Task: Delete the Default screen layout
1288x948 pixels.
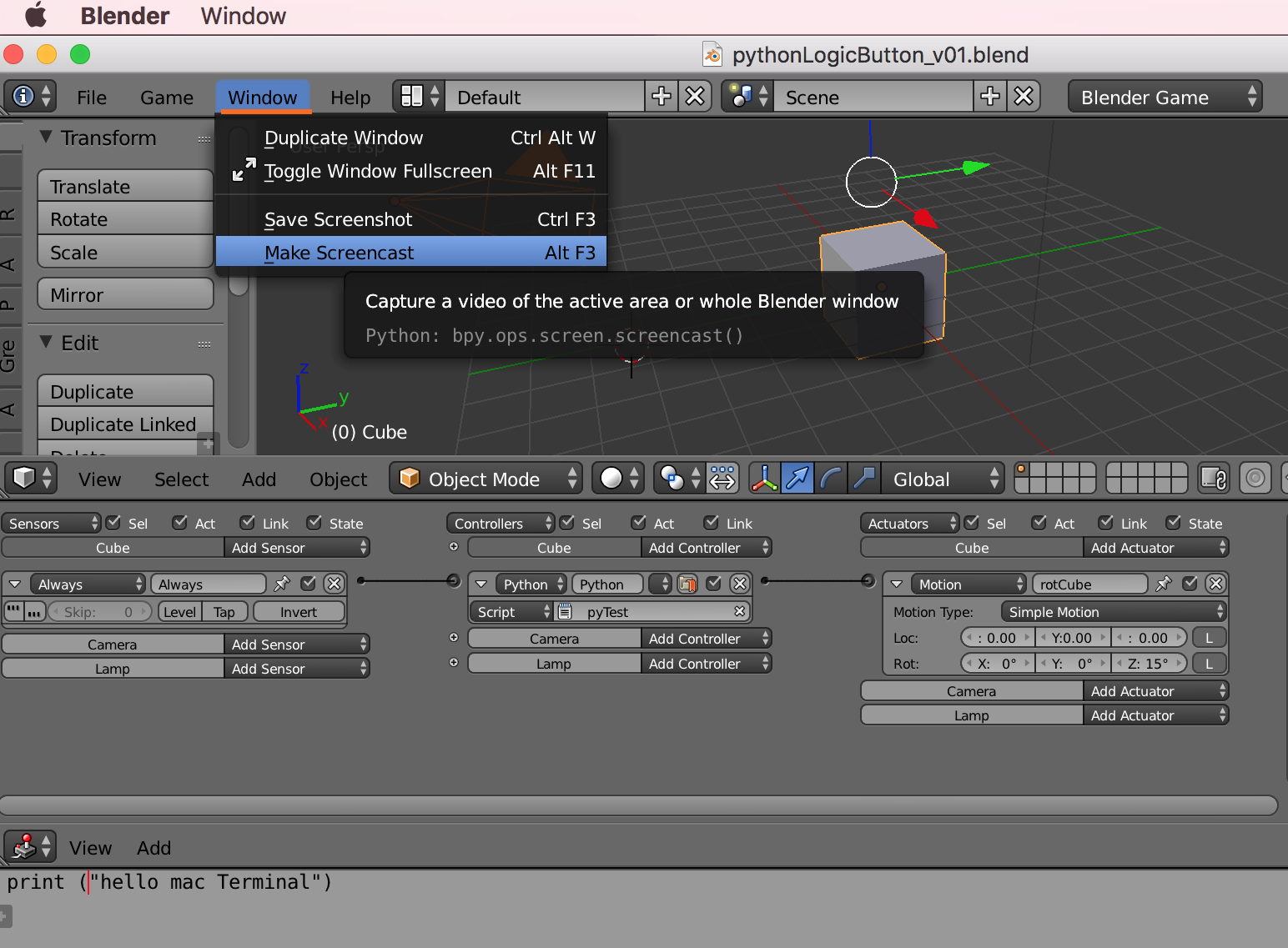Action: click(694, 97)
